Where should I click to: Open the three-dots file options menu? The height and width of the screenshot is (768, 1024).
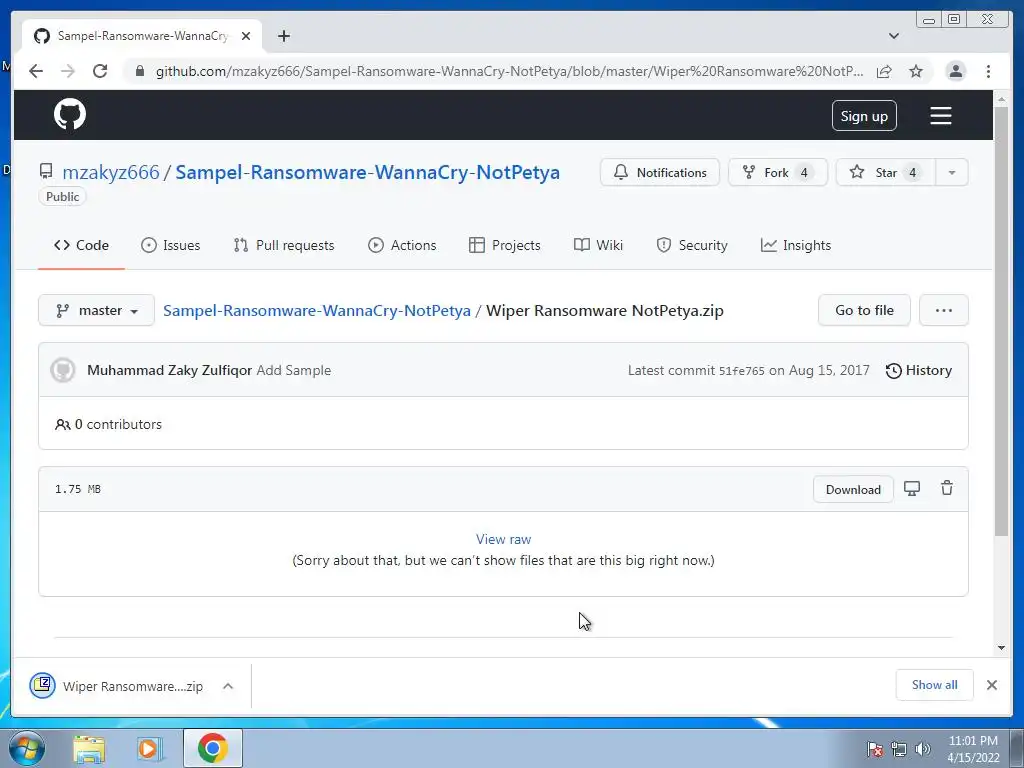tap(944, 310)
